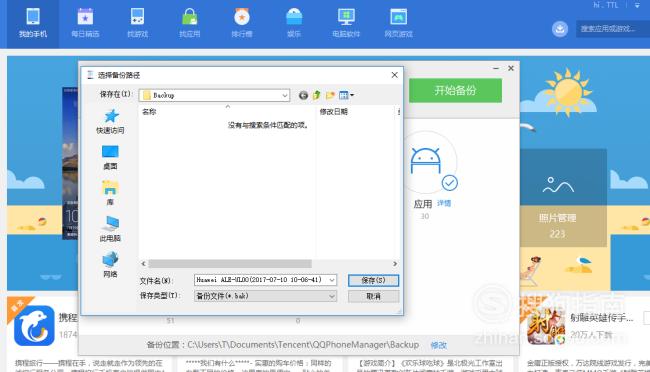650x372 pixels.
Task: Open the 我的手机 (My Phone) tab
Action: (x=32, y=24)
